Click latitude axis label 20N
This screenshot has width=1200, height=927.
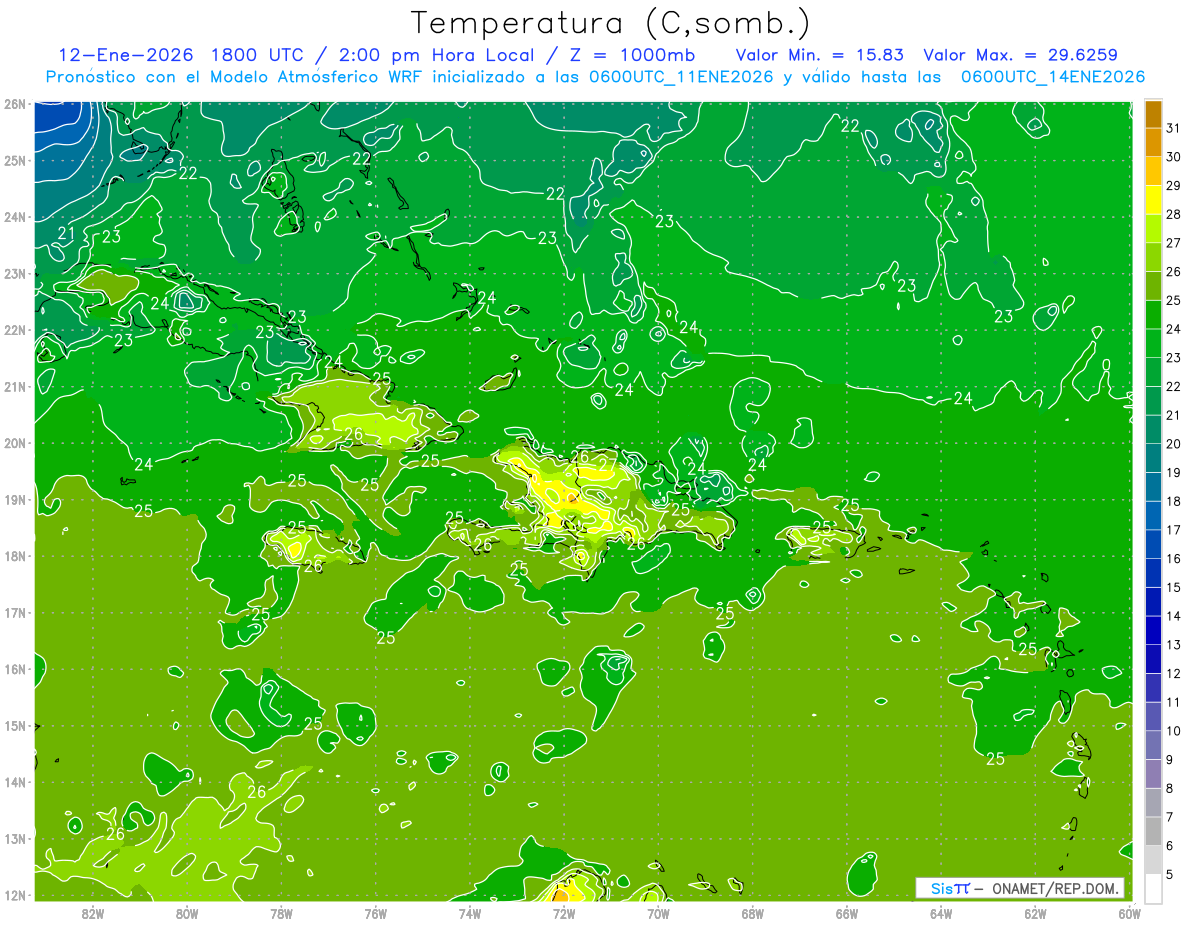pyautogui.click(x=14, y=443)
